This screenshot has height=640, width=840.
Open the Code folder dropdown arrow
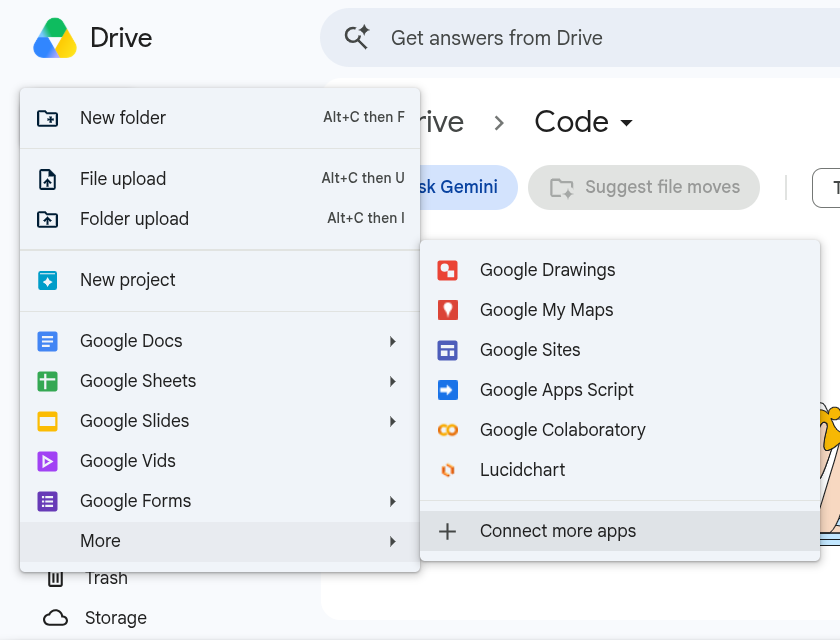coord(626,123)
